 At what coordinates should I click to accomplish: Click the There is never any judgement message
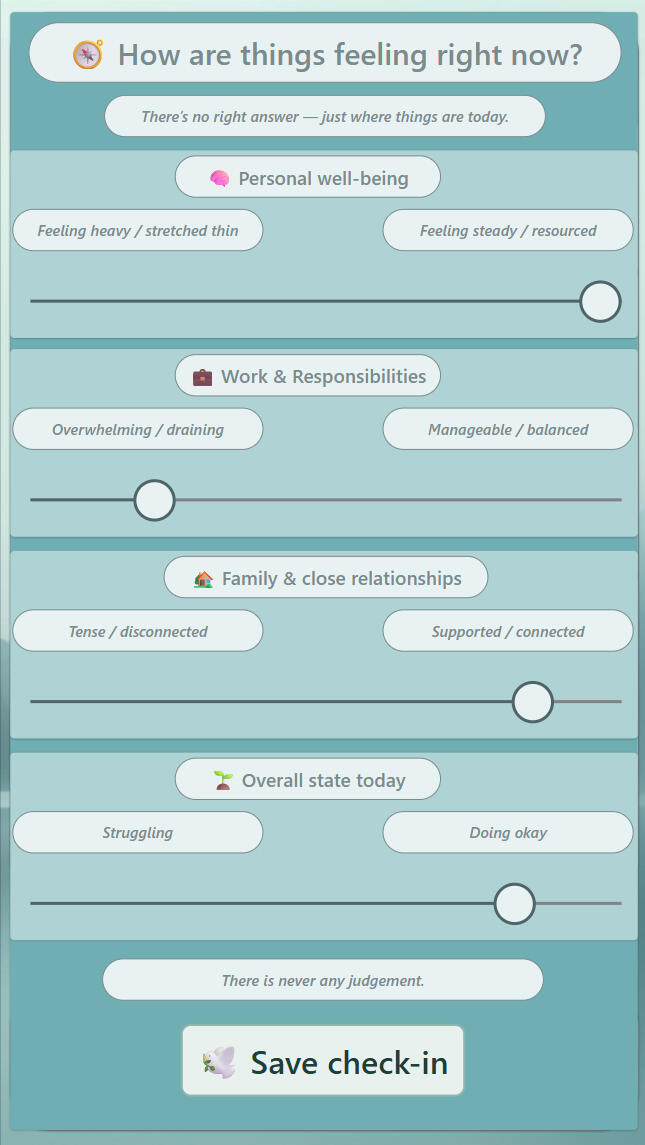pyautogui.click(x=322, y=980)
